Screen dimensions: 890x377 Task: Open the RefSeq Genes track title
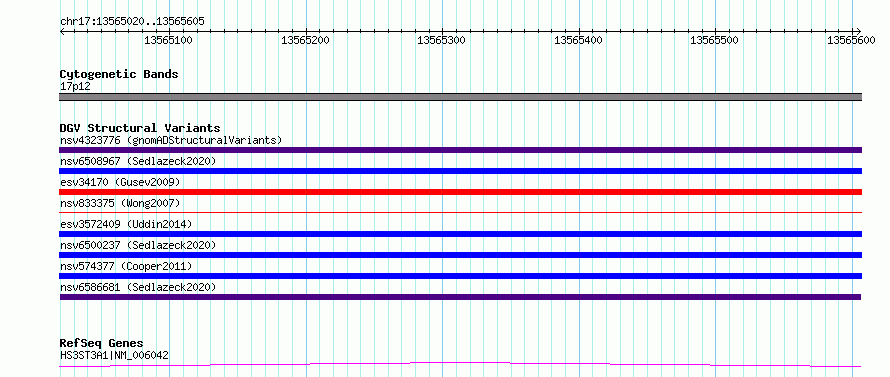point(102,344)
